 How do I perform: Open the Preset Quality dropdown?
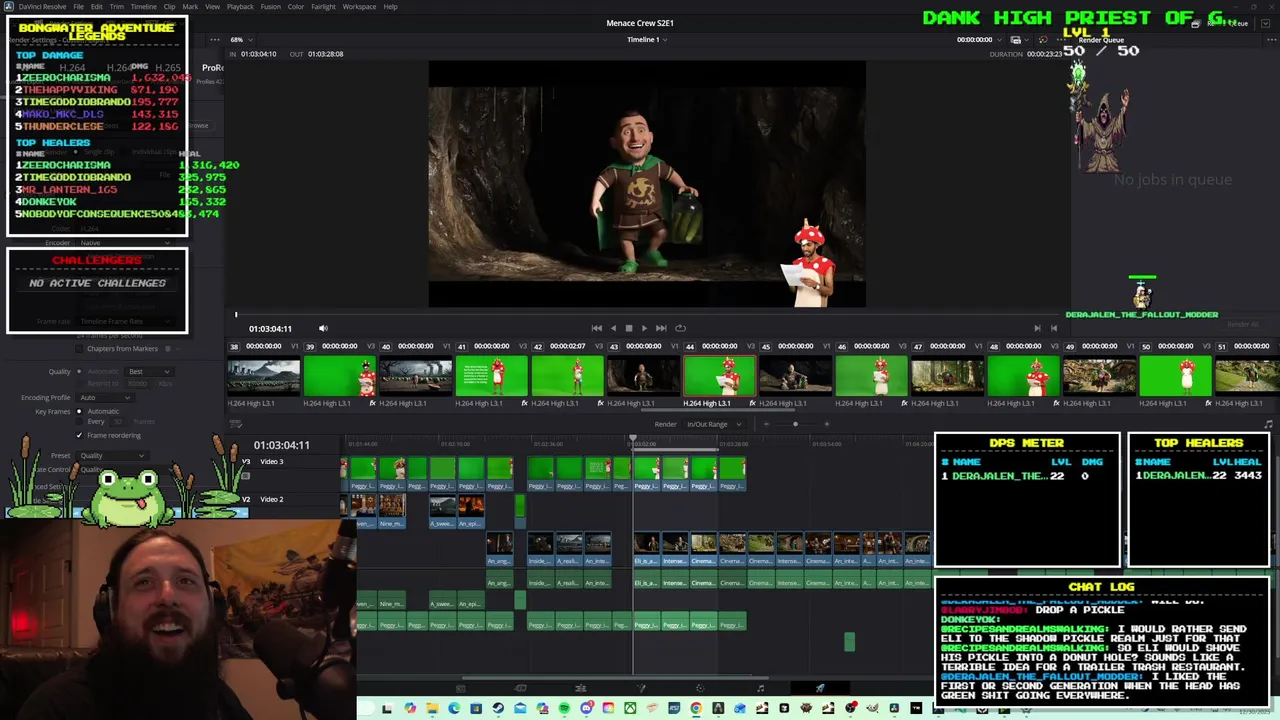[x=112, y=456]
